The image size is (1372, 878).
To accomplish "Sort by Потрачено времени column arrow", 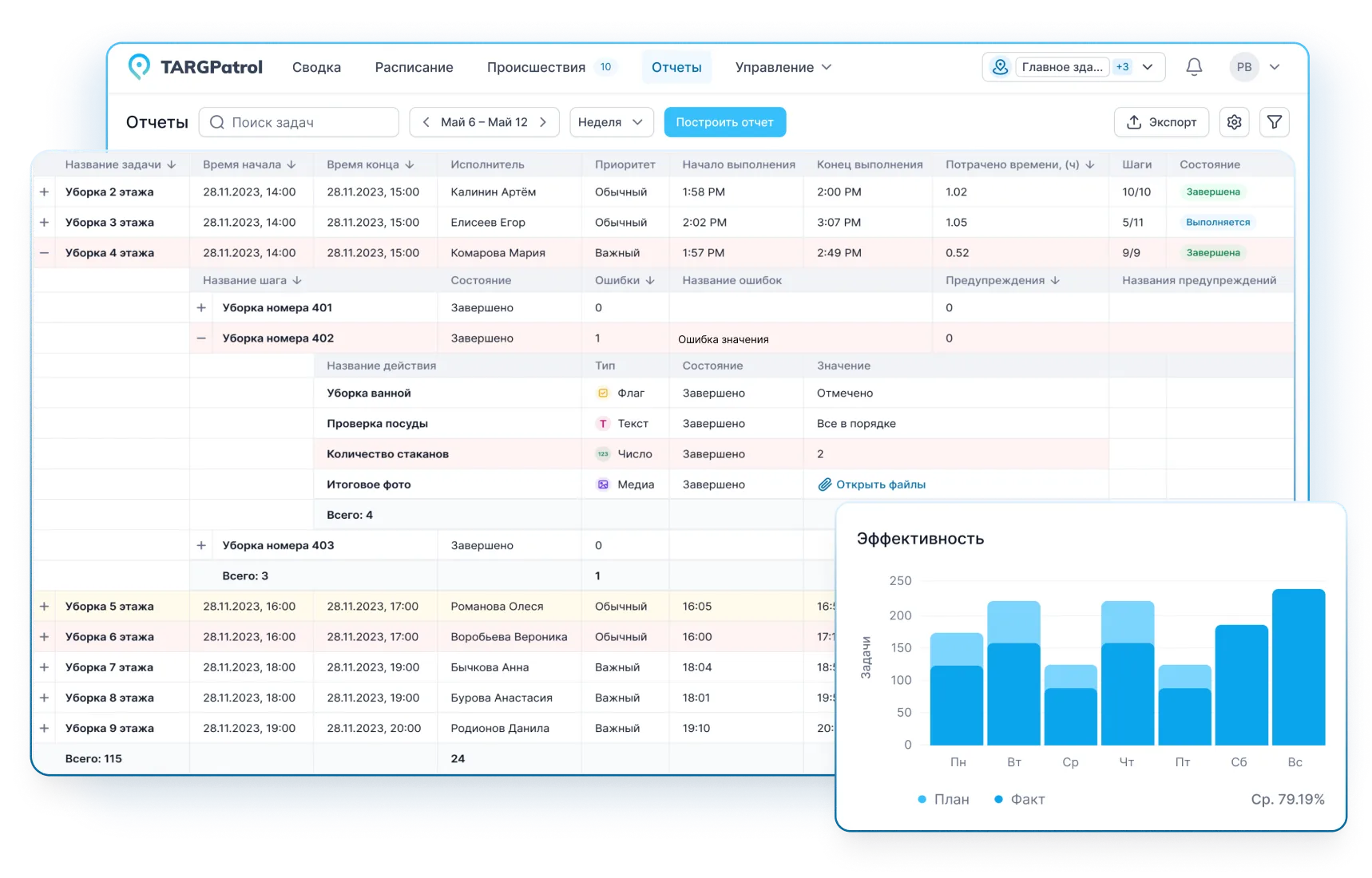I will click(1090, 164).
